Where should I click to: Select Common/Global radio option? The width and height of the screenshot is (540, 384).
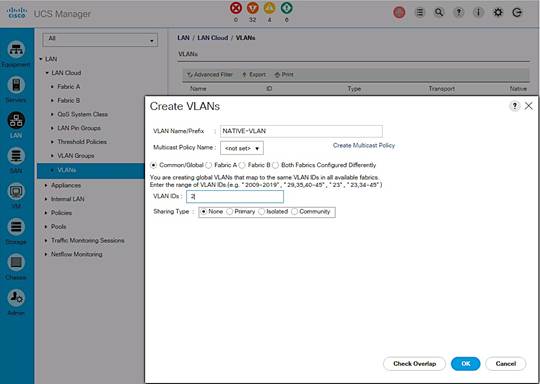154,165
